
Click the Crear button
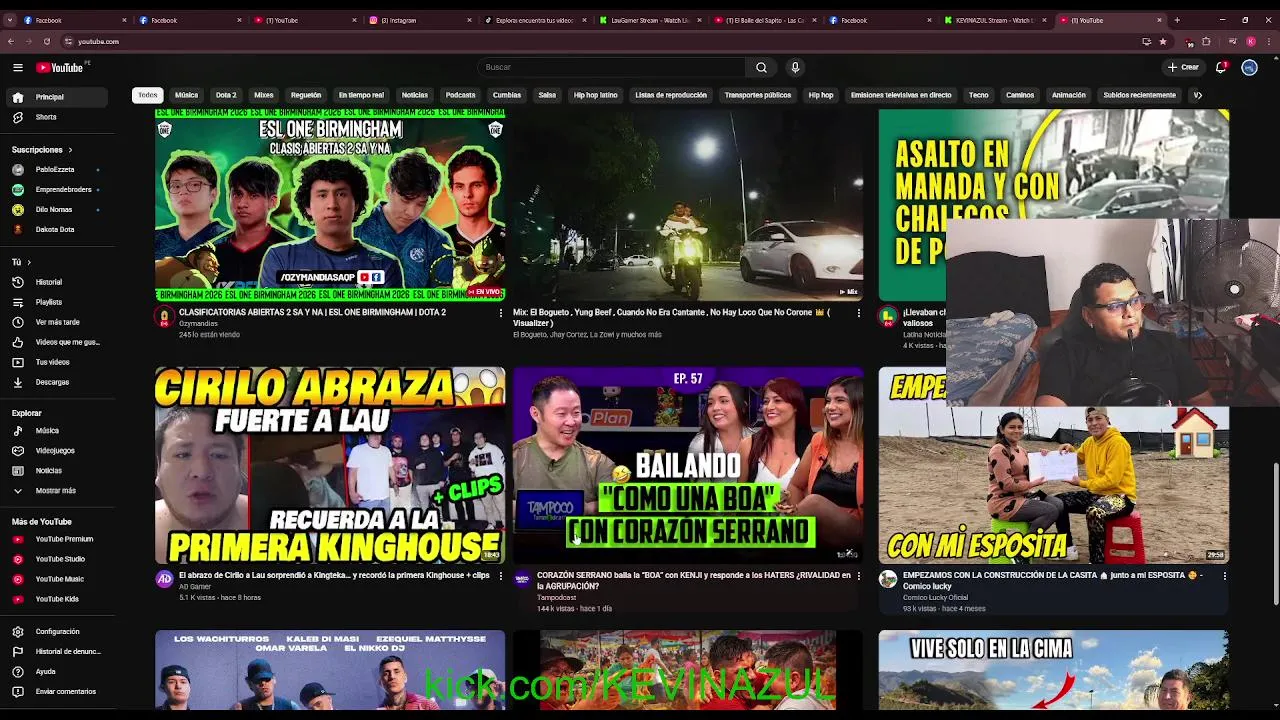(x=1183, y=67)
